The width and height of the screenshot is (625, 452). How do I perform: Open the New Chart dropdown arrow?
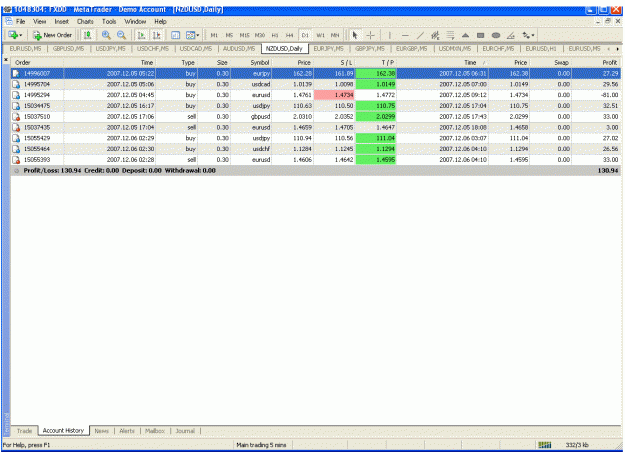tap(21, 35)
